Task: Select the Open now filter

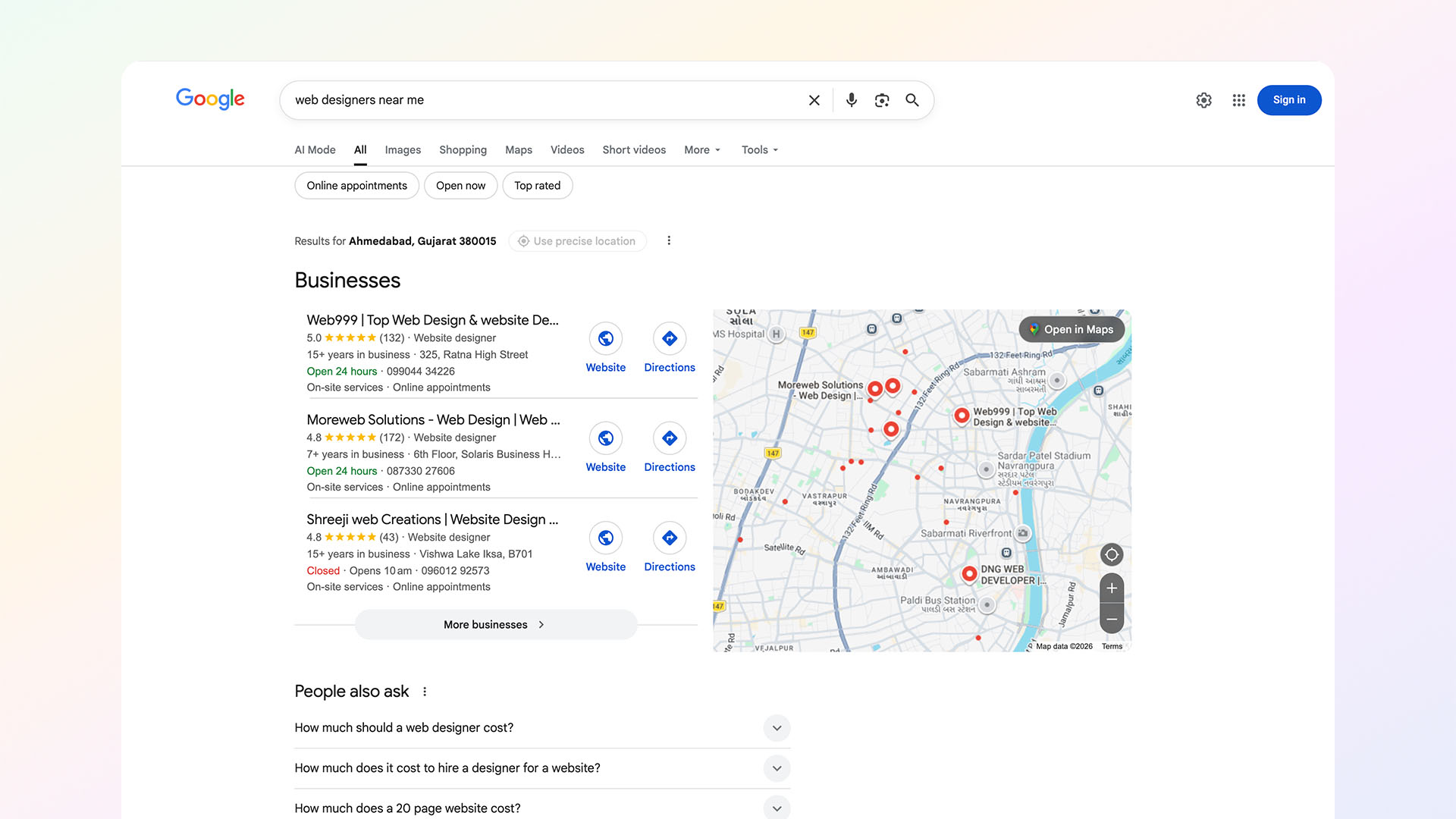Action: (x=460, y=185)
